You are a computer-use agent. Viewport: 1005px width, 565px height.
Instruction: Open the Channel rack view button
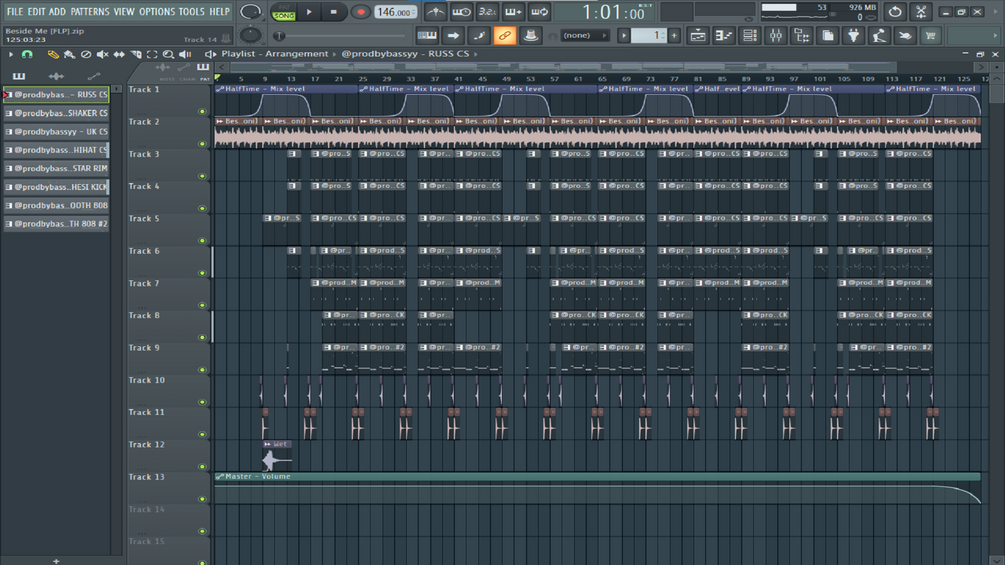(x=749, y=35)
